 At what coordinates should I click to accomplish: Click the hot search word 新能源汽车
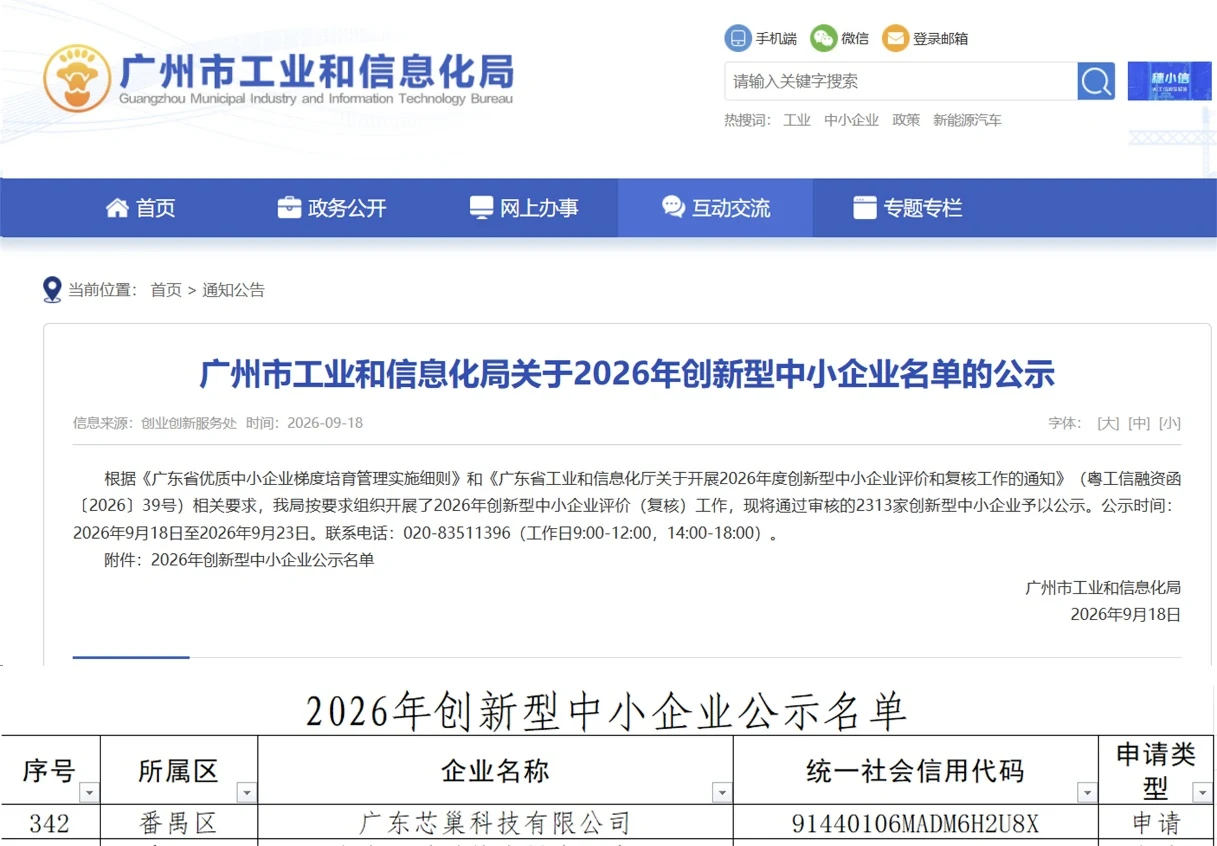967,120
